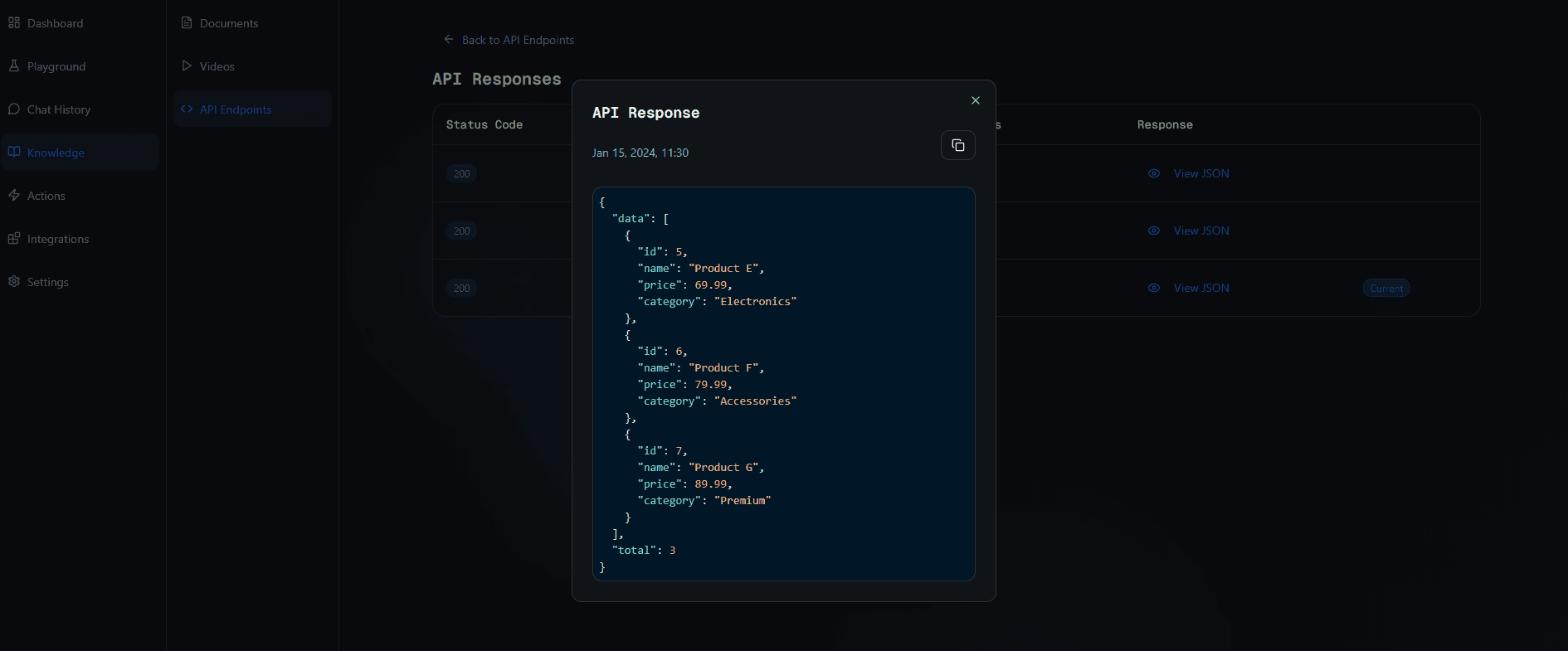This screenshot has height=651, width=1568.
Task: Click the Integrations icon in sidebar
Action: coord(14,238)
